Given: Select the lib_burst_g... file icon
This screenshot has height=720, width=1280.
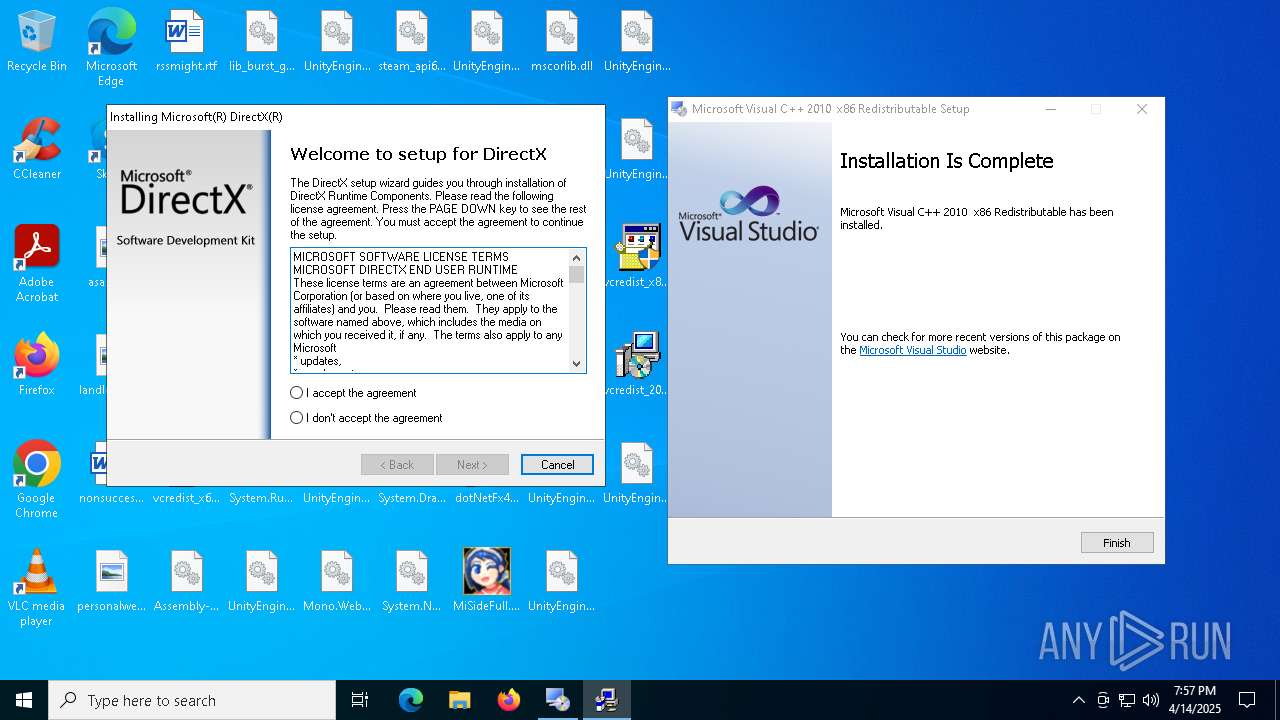Looking at the screenshot, I should 261,42.
